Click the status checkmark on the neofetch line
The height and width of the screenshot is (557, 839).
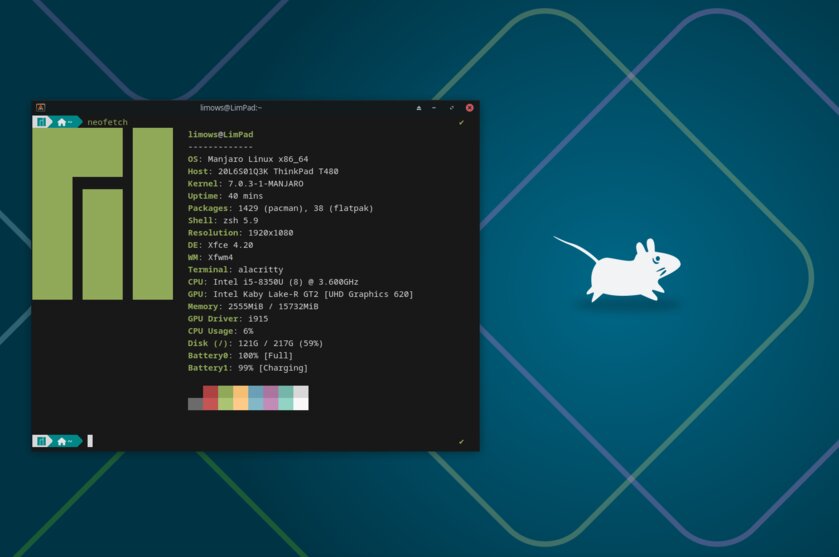click(461, 123)
